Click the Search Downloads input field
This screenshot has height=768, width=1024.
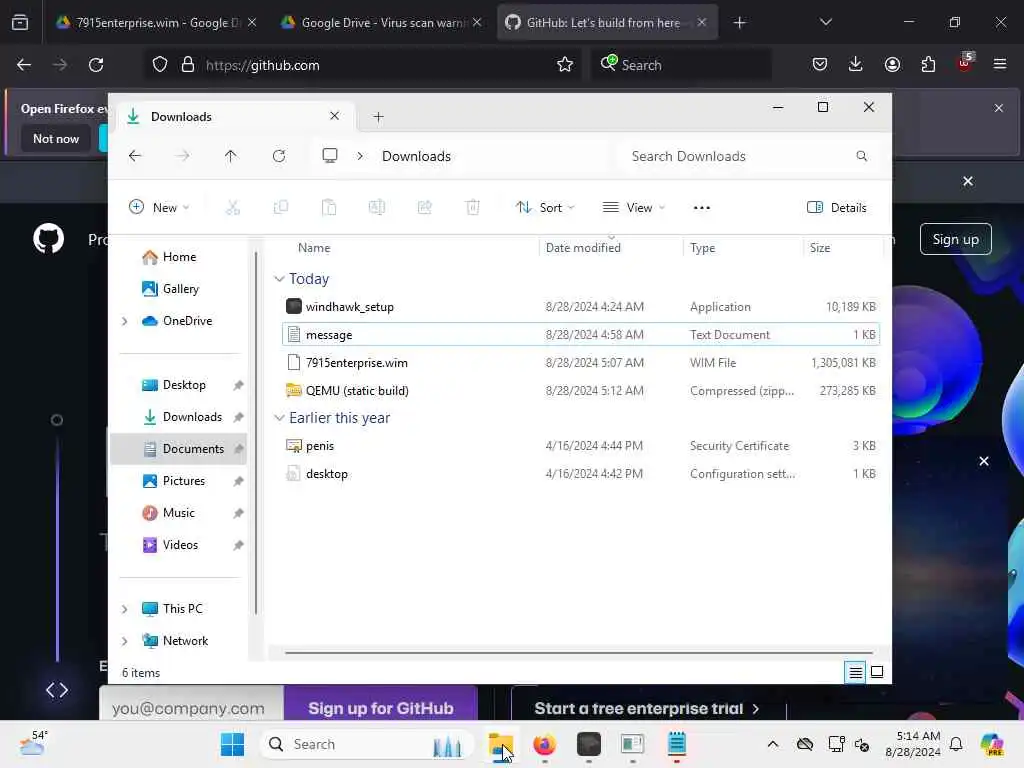pyautogui.click(x=748, y=156)
